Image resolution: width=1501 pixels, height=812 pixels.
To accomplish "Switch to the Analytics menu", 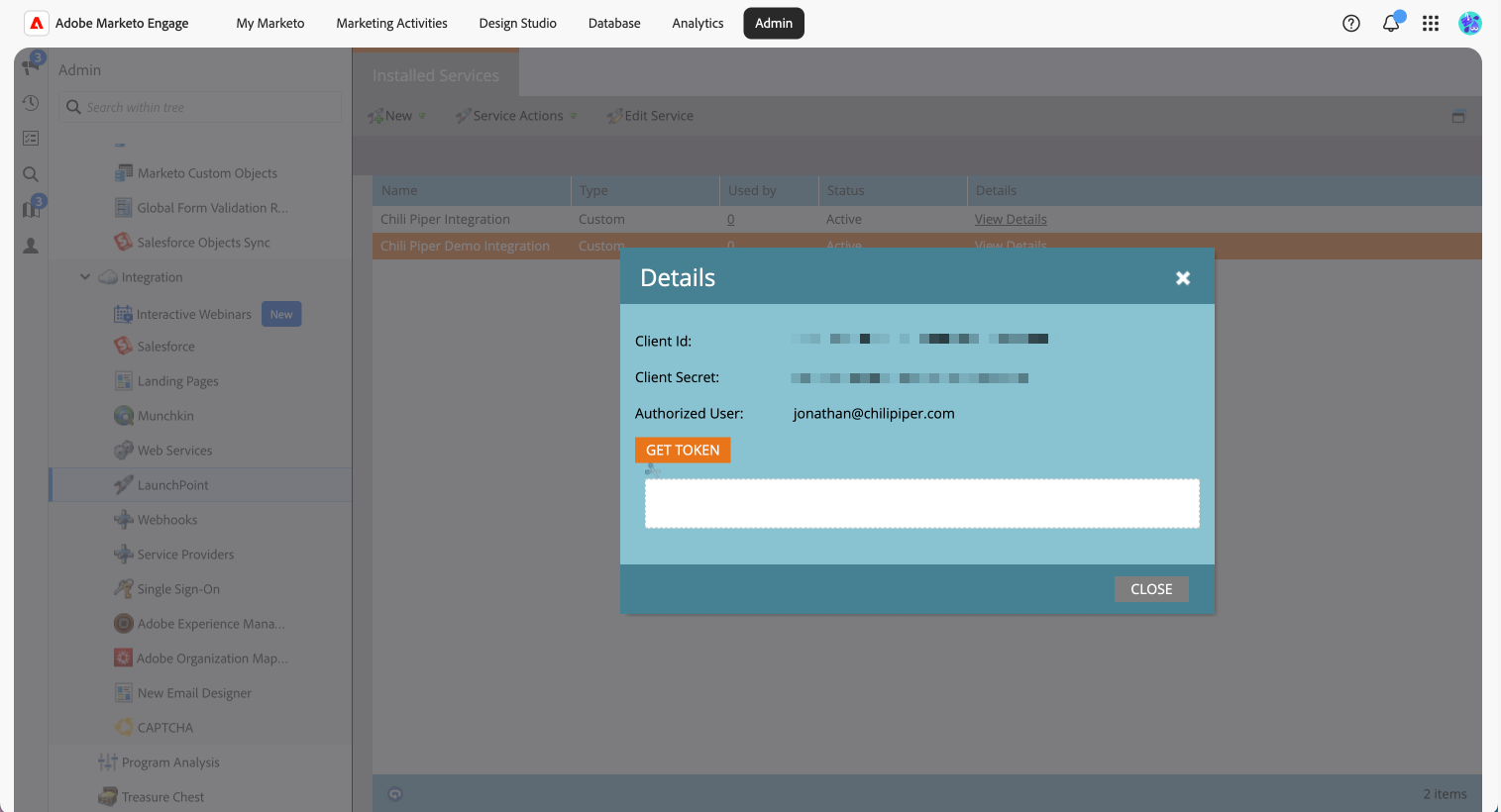I will pos(697,23).
